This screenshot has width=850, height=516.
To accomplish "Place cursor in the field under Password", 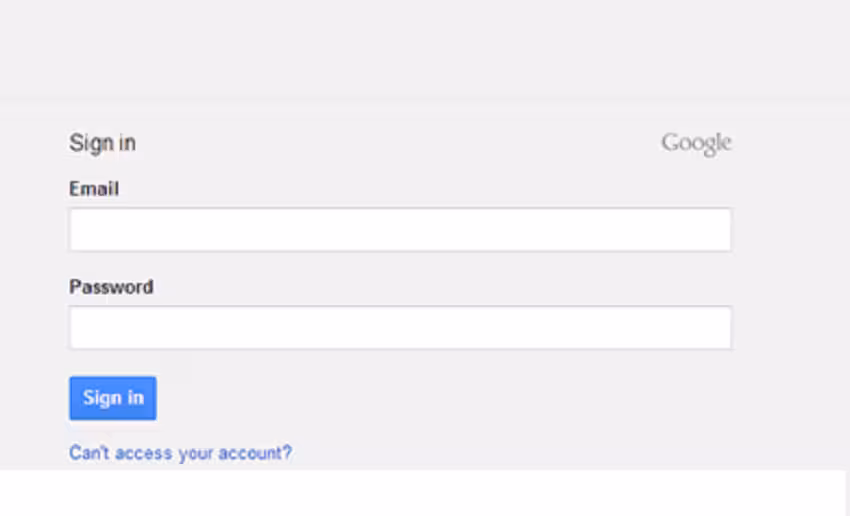I will [400, 328].
